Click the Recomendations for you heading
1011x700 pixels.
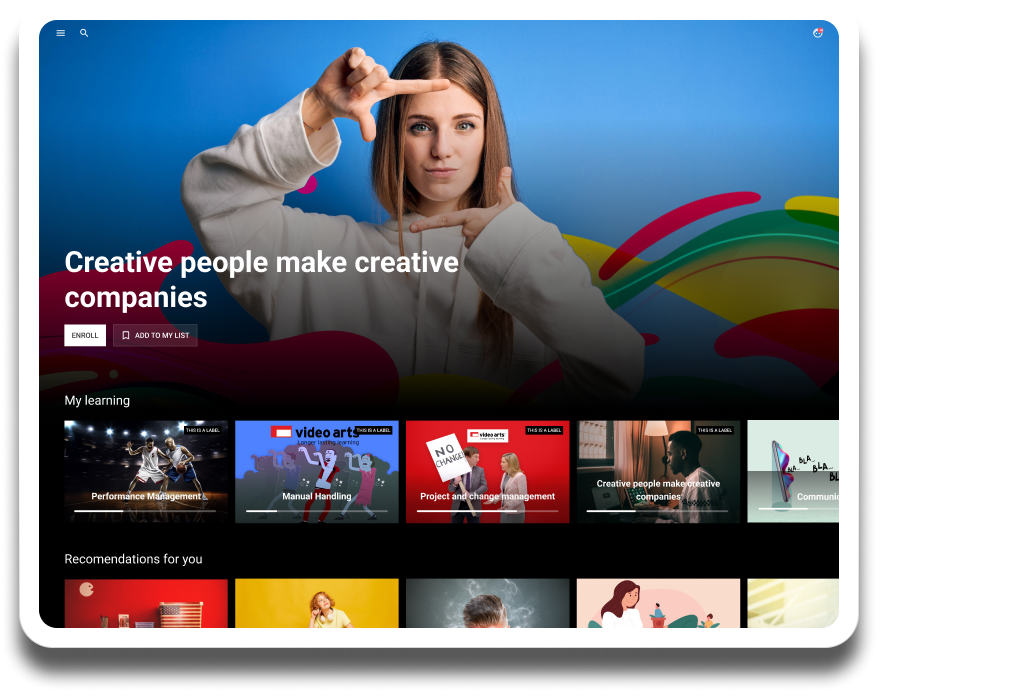pos(133,559)
